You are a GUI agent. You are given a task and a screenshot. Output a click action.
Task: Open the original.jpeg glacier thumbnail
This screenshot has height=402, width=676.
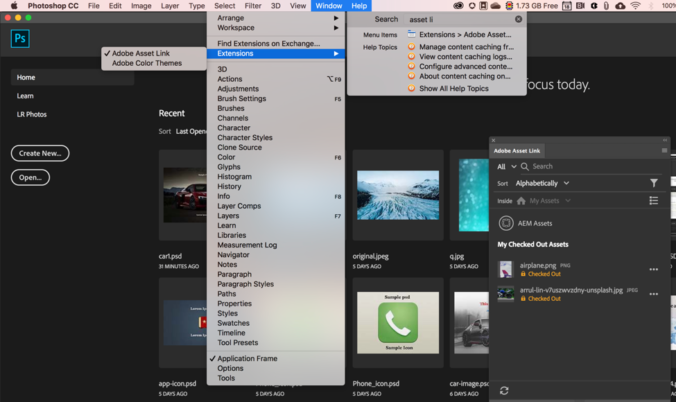point(398,195)
